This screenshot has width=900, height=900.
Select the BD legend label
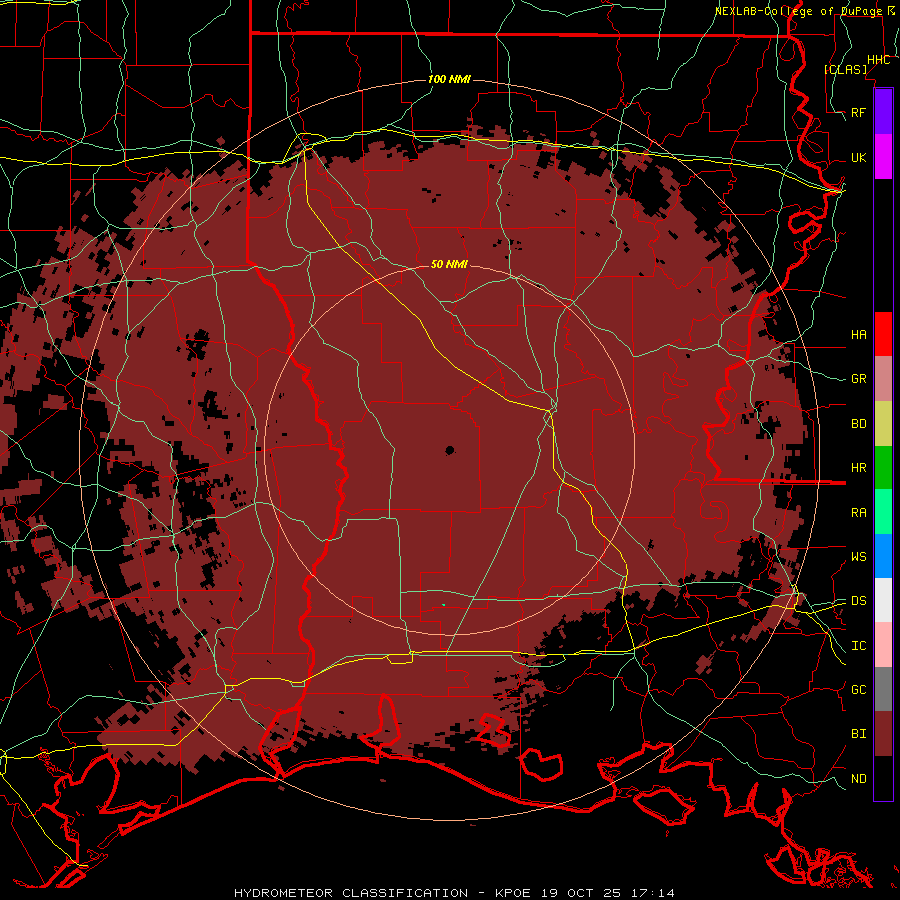(859, 424)
